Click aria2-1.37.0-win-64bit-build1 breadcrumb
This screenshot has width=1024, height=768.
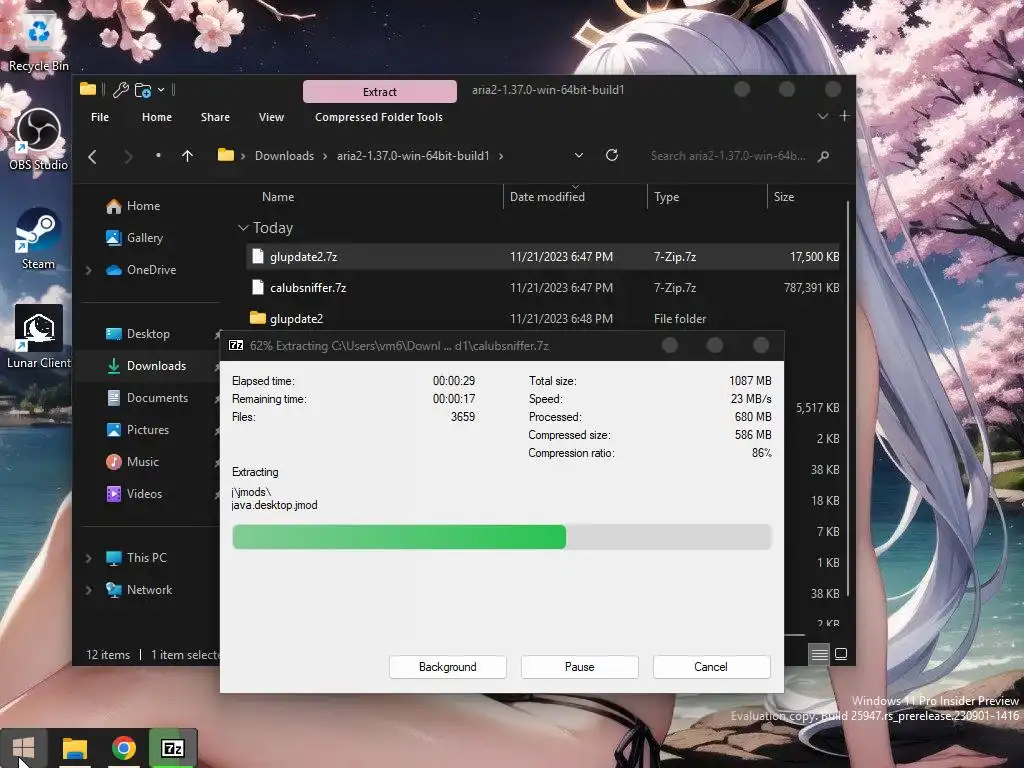click(413, 156)
